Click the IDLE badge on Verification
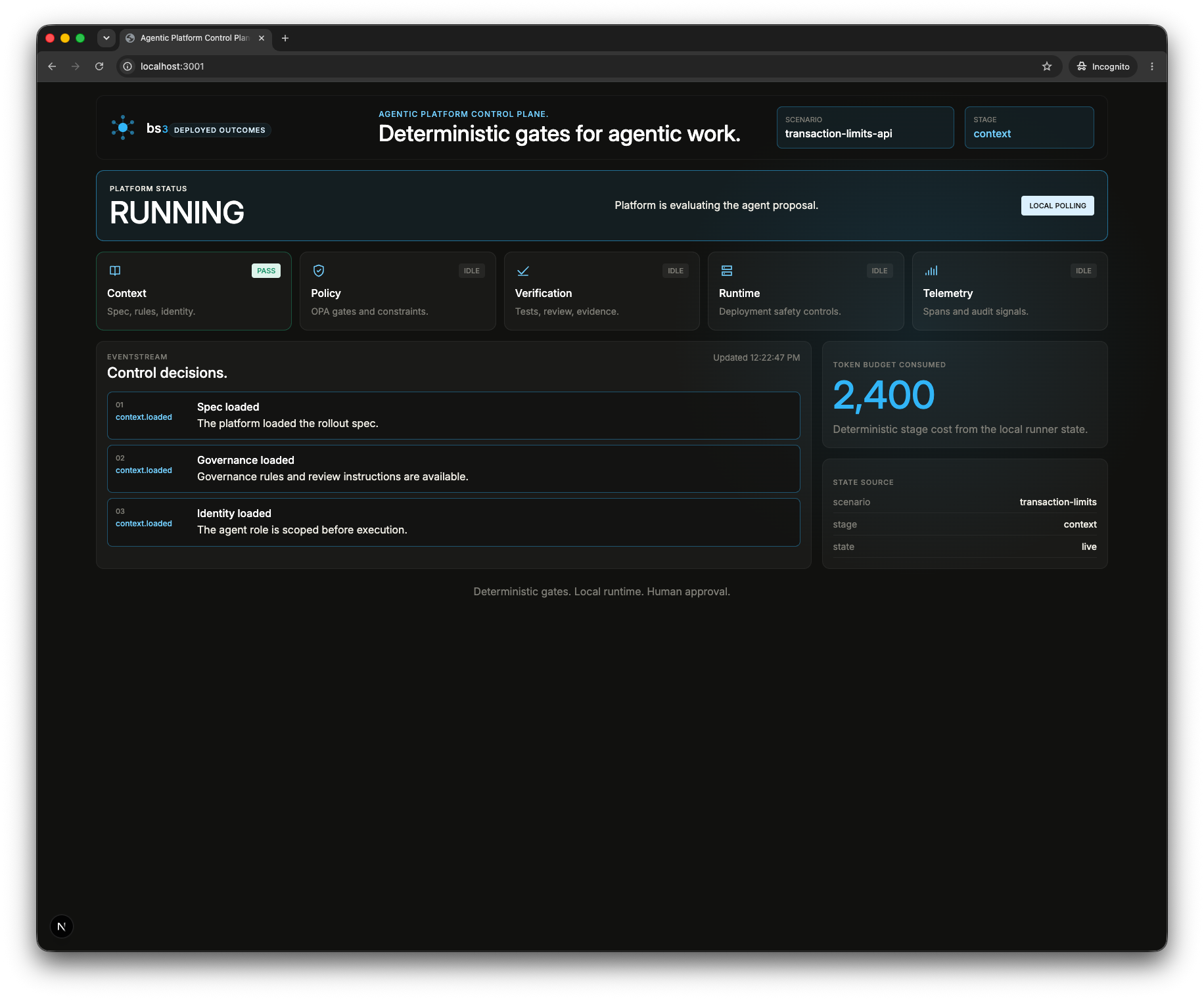 pyautogui.click(x=676, y=271)
